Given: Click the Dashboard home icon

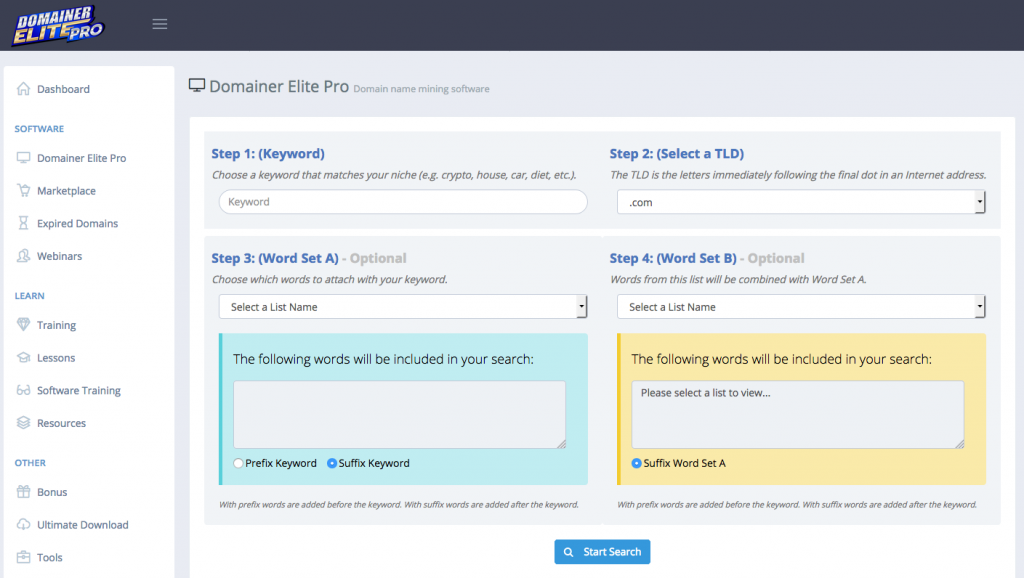Looking at the screenshot, I should click(24, 89).
